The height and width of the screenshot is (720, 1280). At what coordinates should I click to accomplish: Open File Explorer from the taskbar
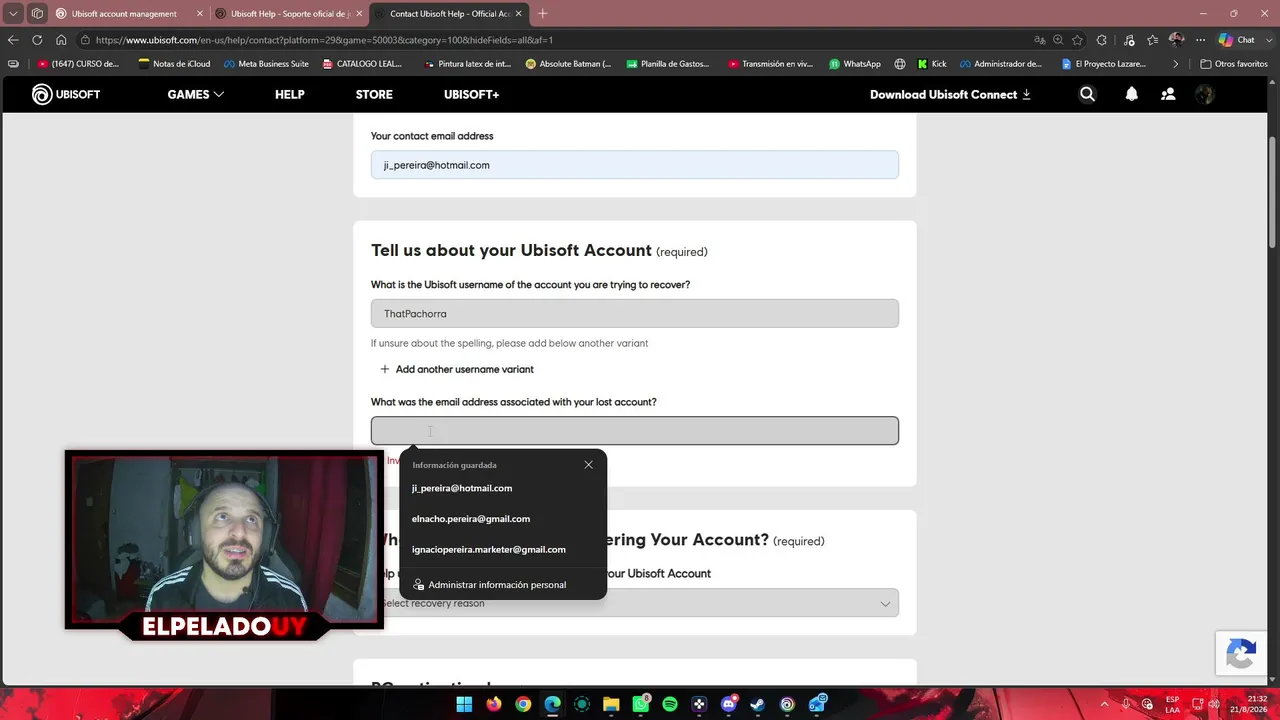point(611,704)
